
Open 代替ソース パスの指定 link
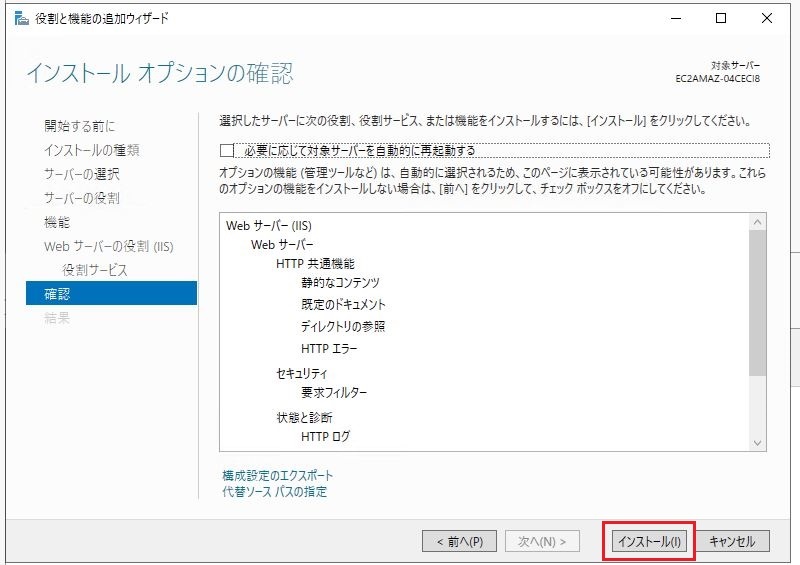click(x=274, y=492)
